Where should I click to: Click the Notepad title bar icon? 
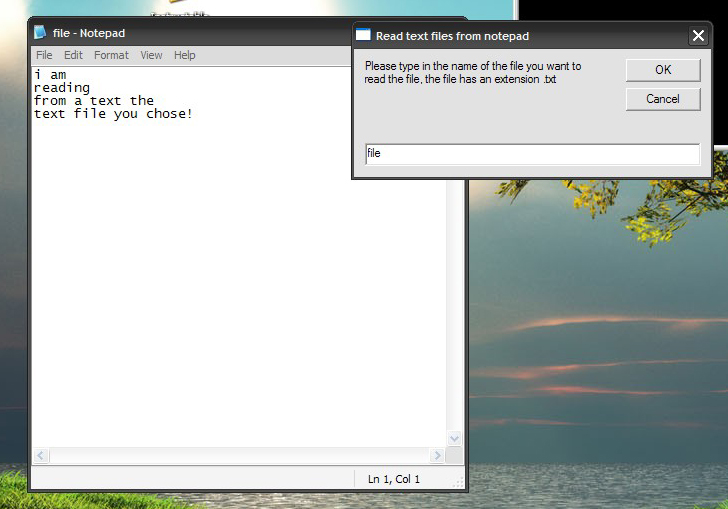[x=40, y=33]
